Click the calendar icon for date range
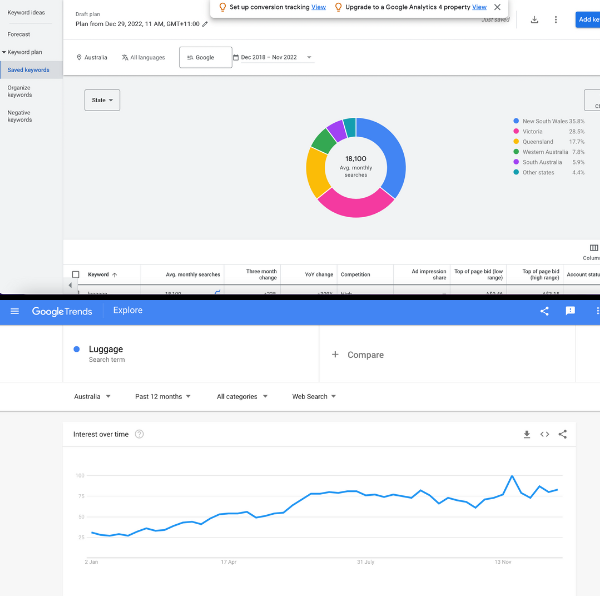The height and width of the screenshot is (600, 600). (236, 57)
